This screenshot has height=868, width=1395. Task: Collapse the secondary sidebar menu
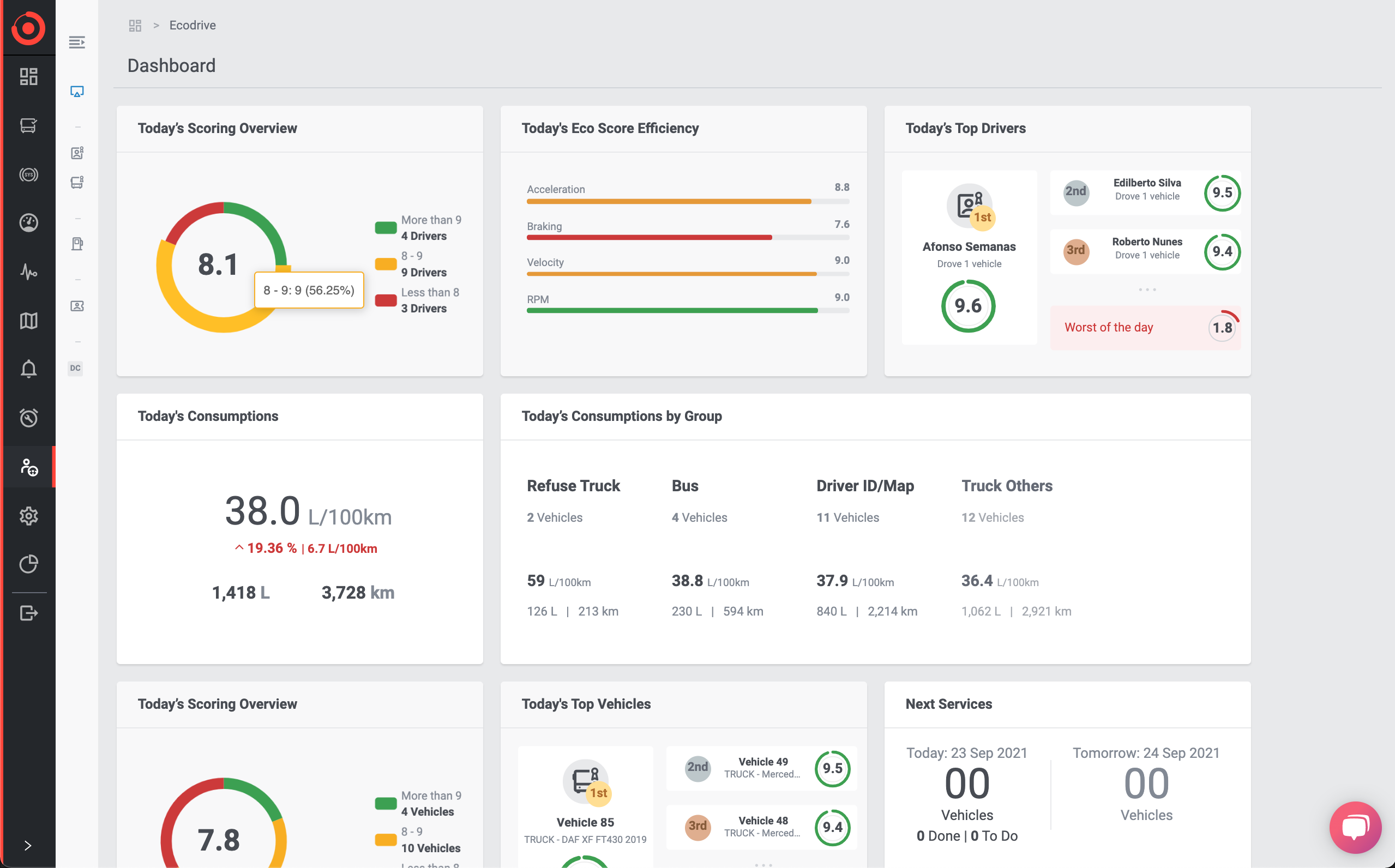coord(76,43)
